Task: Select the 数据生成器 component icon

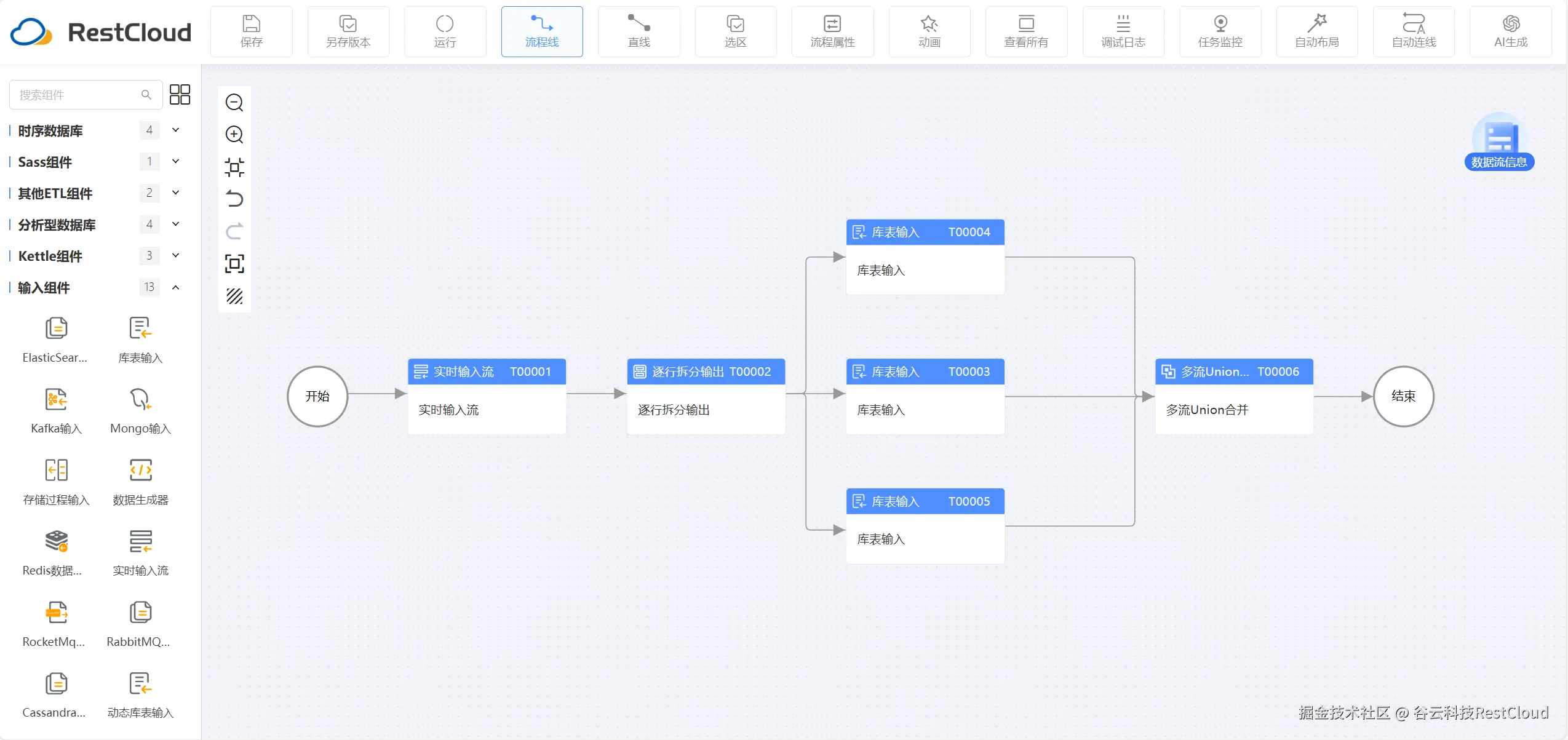Action: [140, 471]
